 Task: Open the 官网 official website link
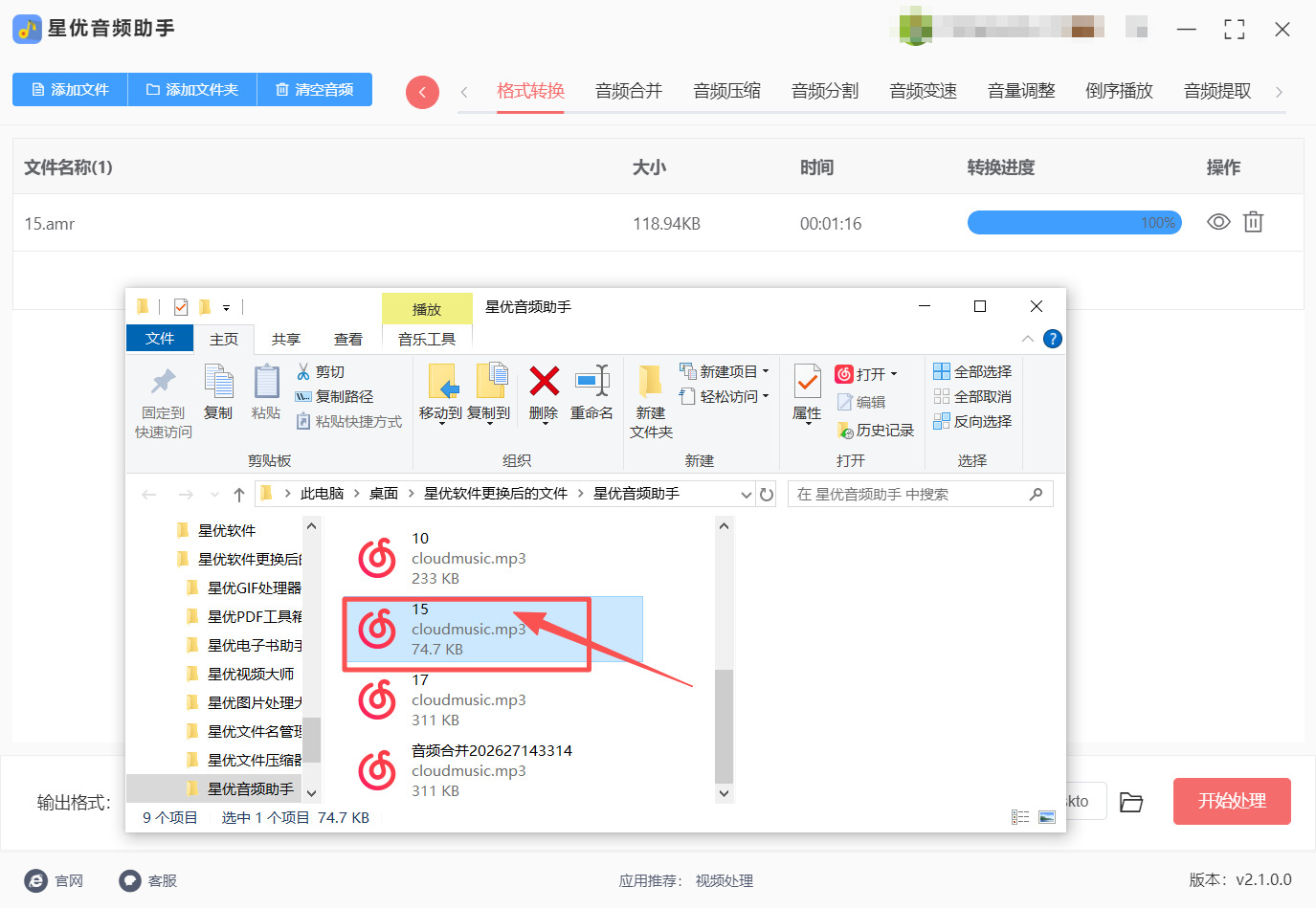[x=55, y=880]
